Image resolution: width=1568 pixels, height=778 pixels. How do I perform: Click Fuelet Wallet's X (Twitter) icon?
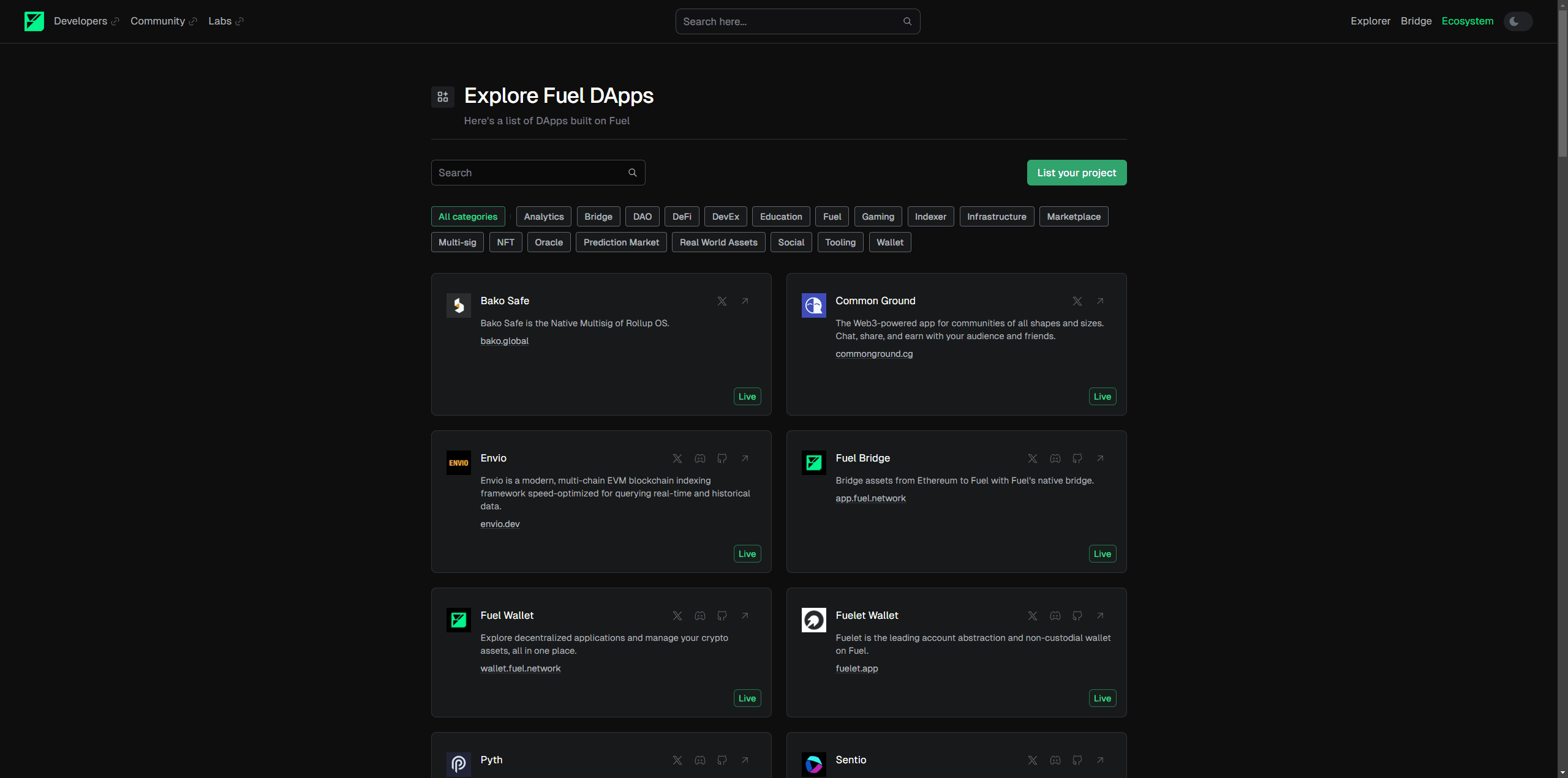[1032, 616]
